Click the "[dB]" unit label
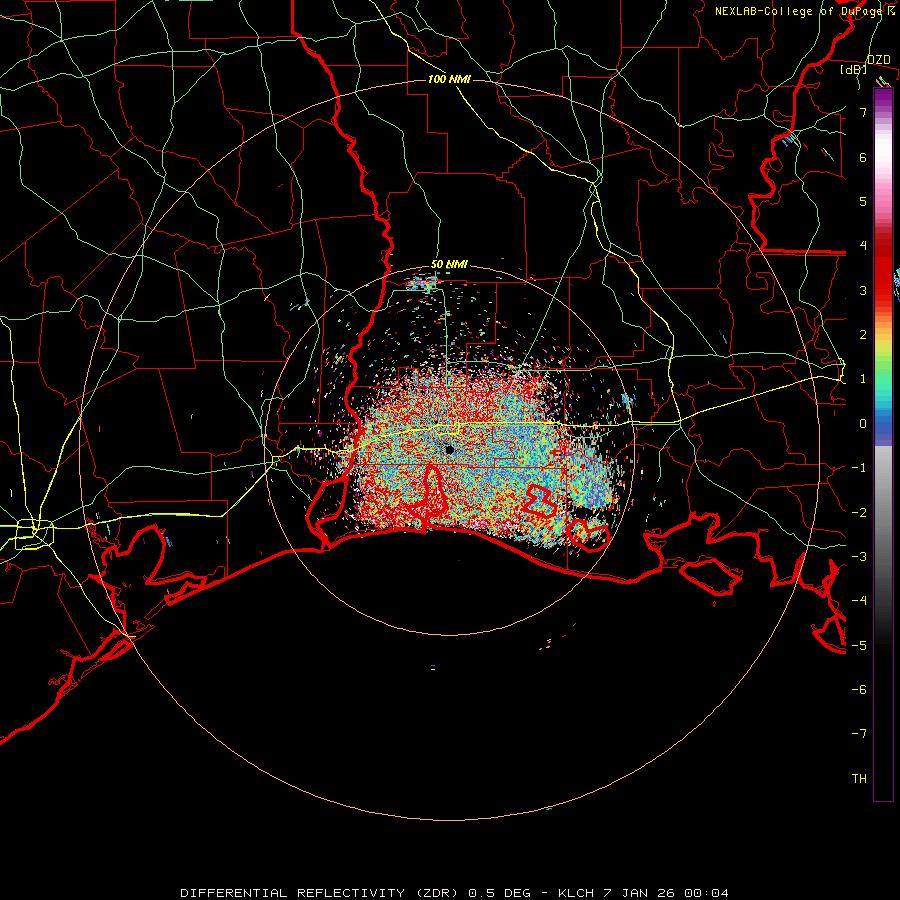The image size is (900, 900). (854, 70)
